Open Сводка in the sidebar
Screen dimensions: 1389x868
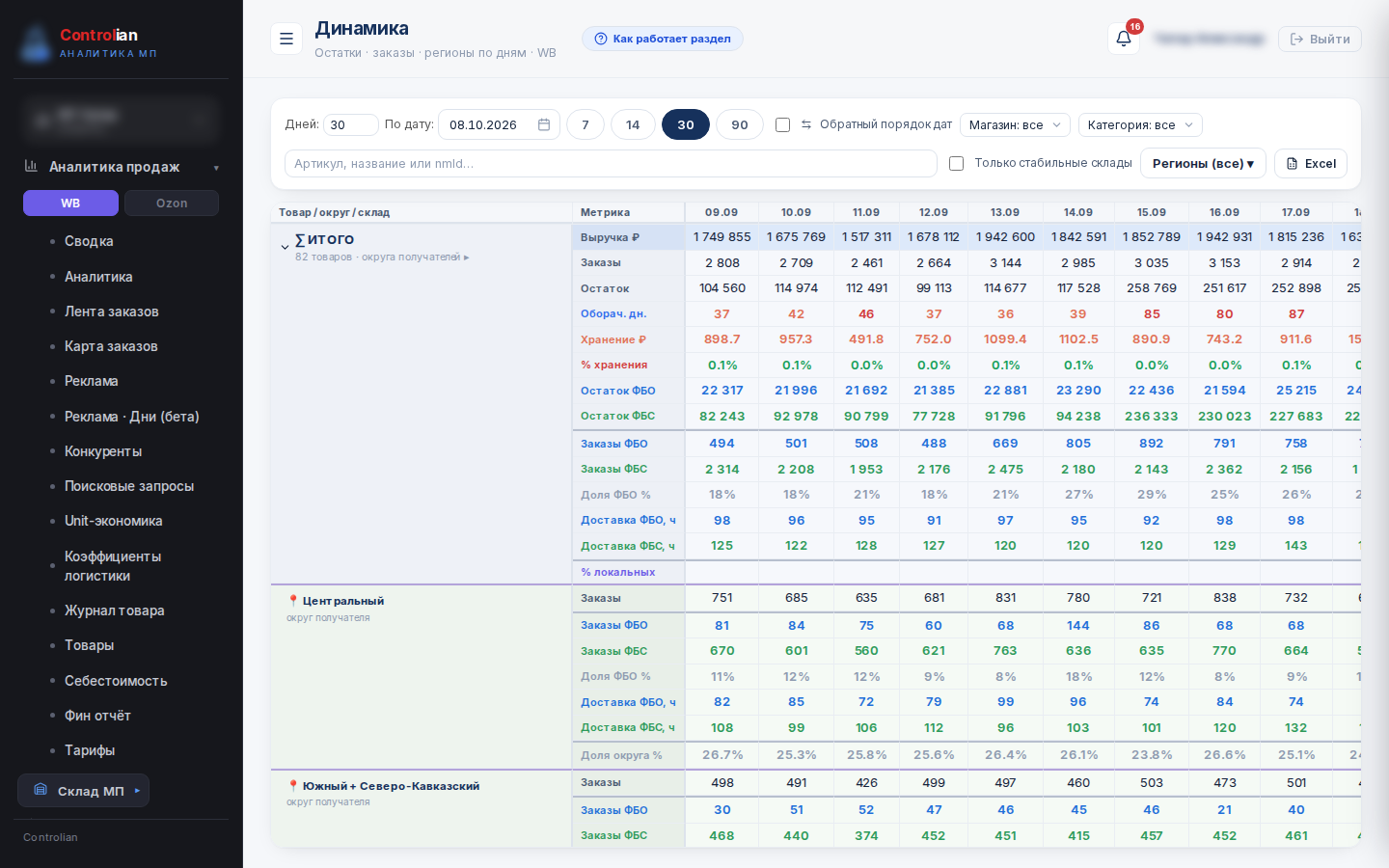89,241
